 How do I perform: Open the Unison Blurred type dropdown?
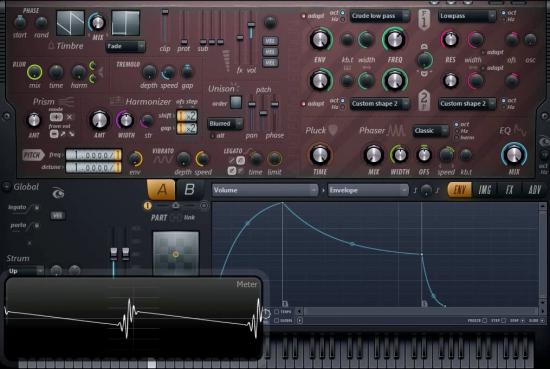click(x=225, y=123)
